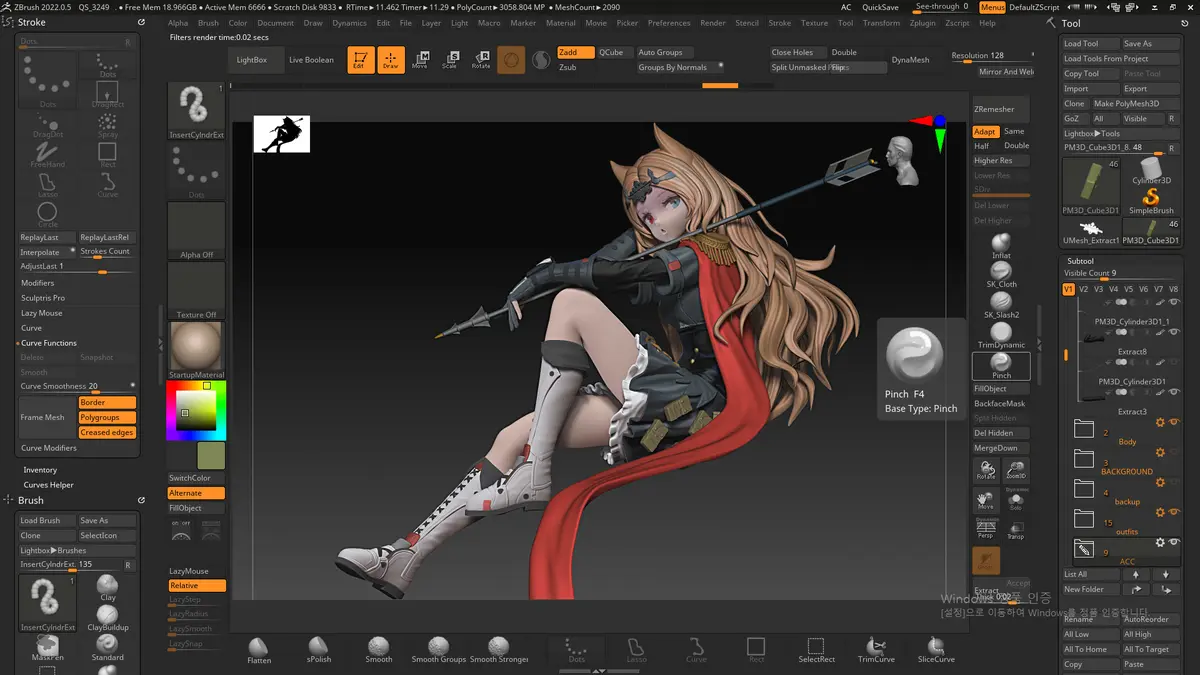Click the Rotate transform icon
The width and height of the screenshot is (1200, 675).
pos(481,60)
